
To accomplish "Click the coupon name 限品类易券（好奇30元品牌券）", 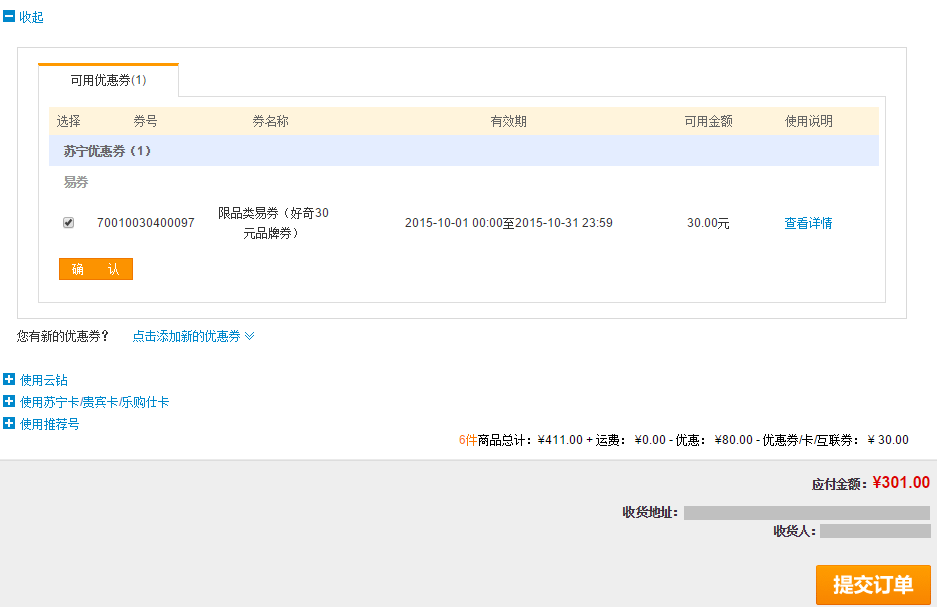I will point(273,223).
